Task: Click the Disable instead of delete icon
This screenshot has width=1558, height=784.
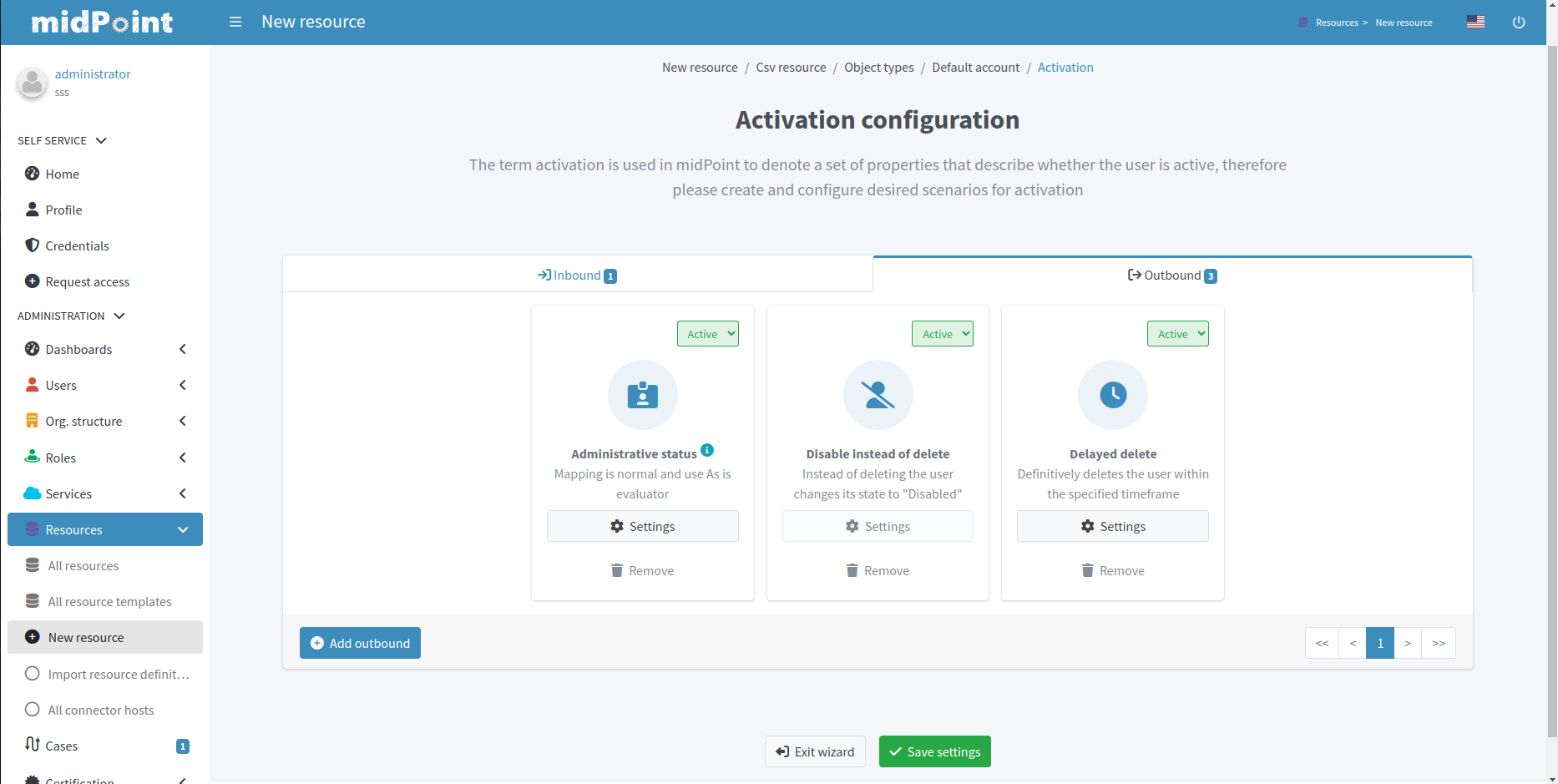Action: coord(878,394)
